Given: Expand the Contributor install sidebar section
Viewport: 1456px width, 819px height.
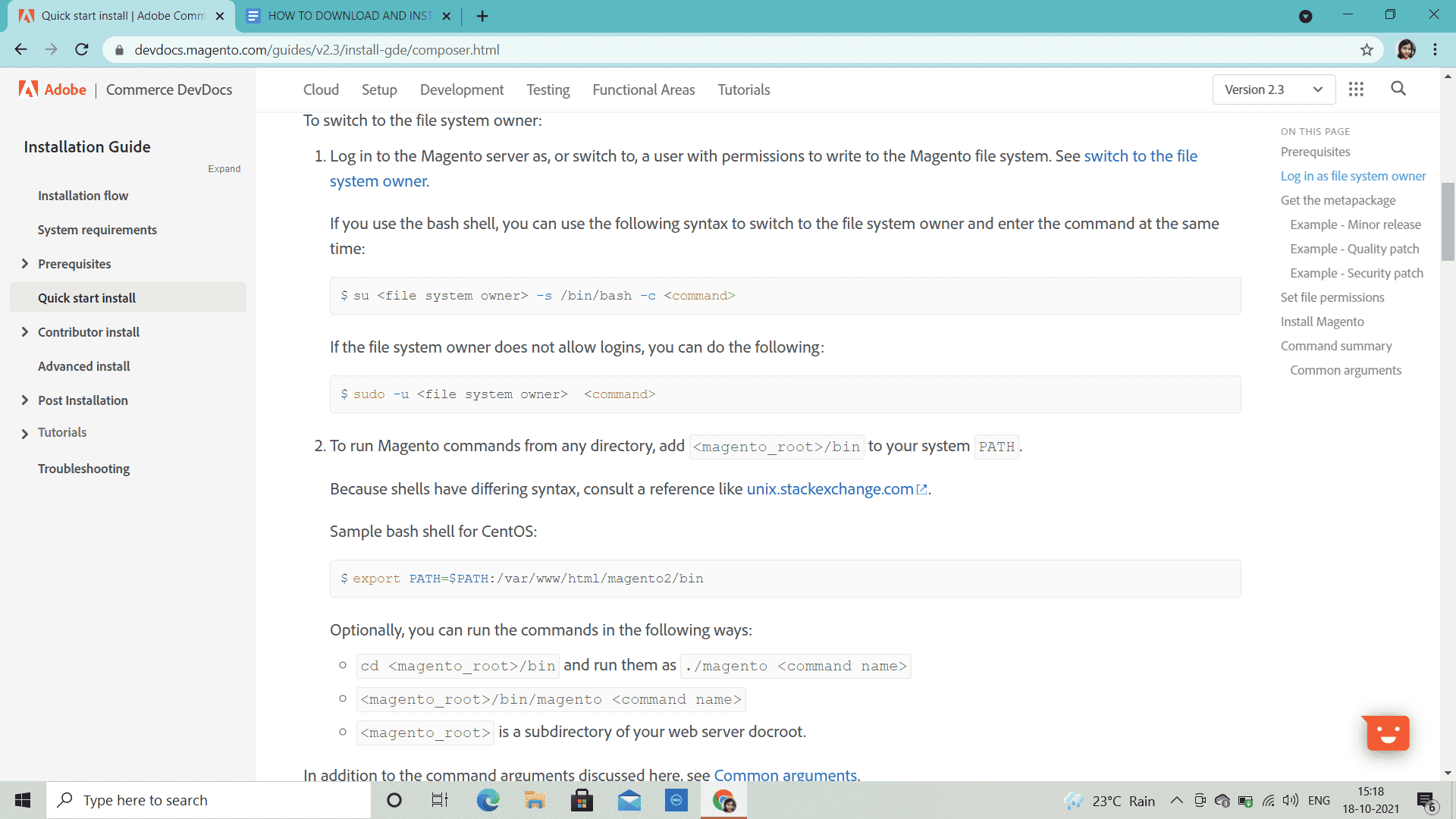Looking at the screenshot, I should click(x=24, y=331).
